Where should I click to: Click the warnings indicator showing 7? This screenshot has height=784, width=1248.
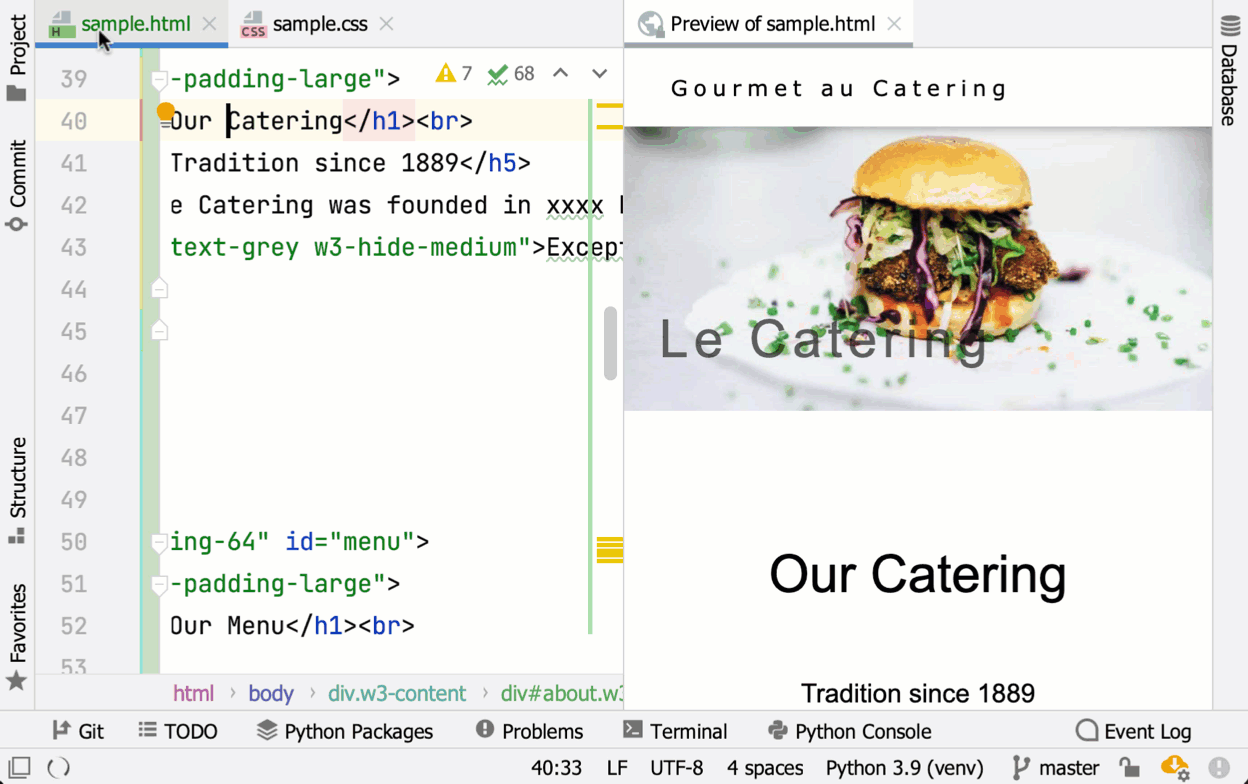[x=453, y=74]
